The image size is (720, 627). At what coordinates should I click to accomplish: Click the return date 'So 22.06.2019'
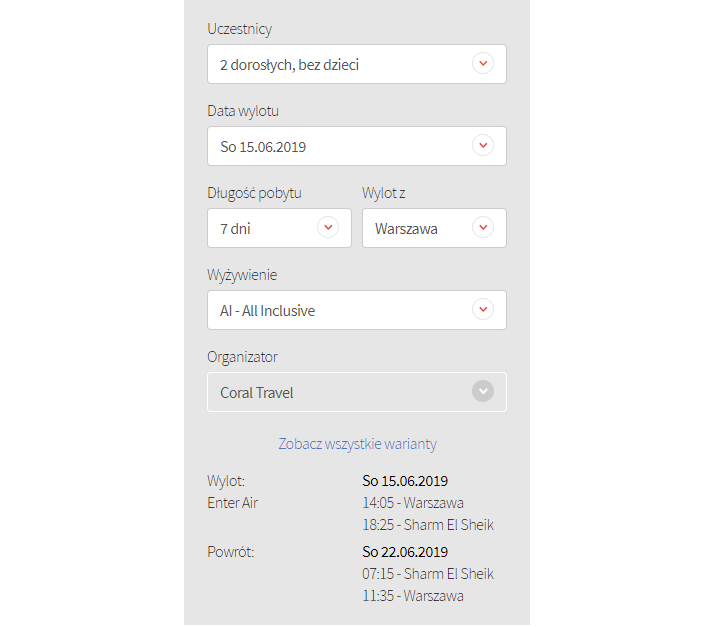pyautogui.click(x=405, y=552)
